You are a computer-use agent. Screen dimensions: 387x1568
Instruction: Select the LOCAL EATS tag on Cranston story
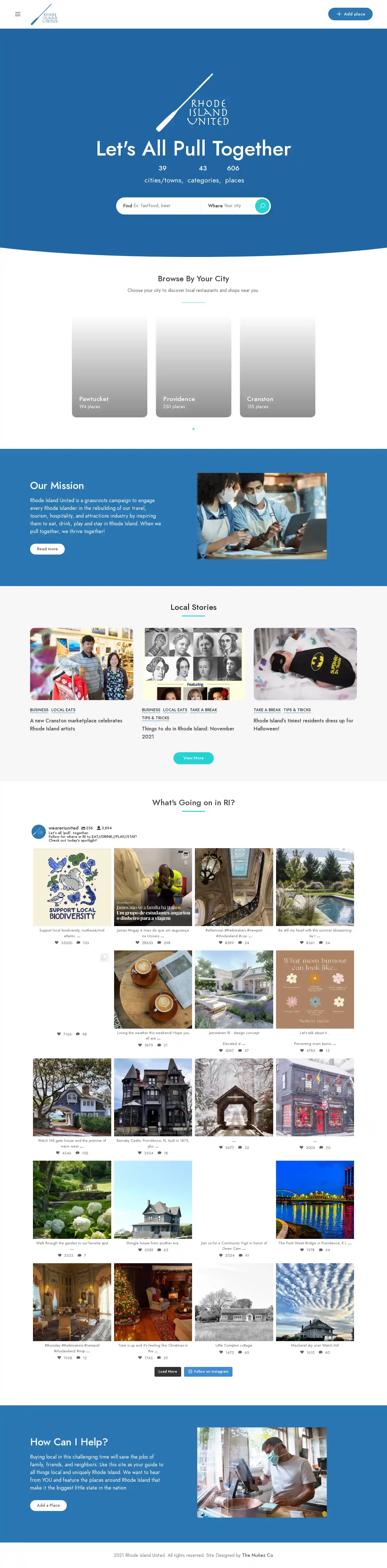click(63, 710)
